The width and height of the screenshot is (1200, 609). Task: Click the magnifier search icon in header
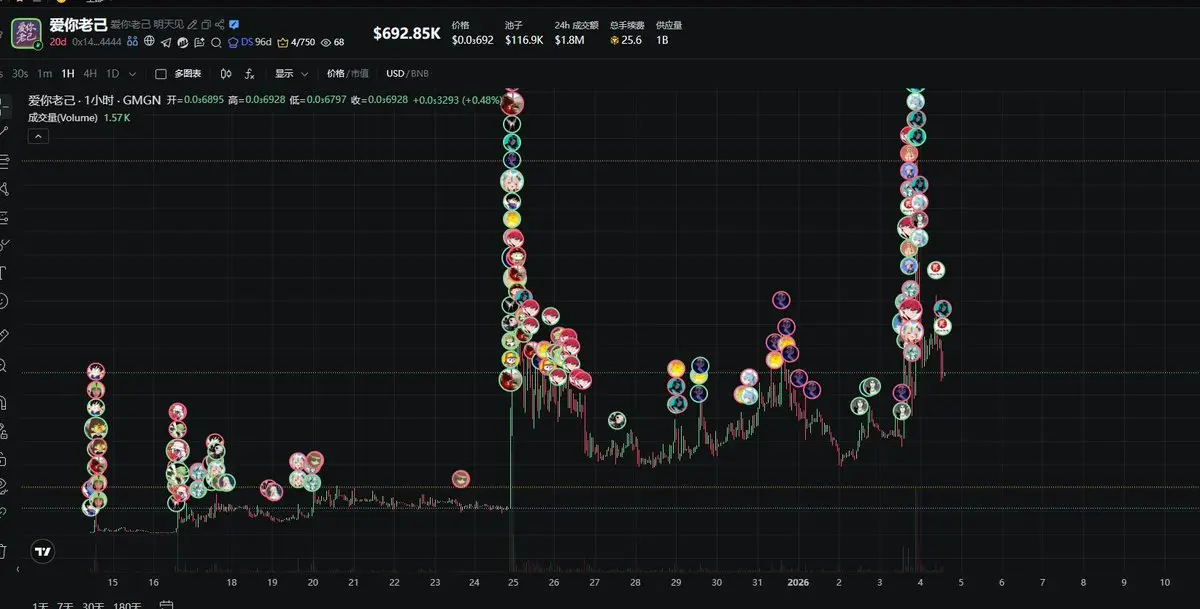pos(216,42)
